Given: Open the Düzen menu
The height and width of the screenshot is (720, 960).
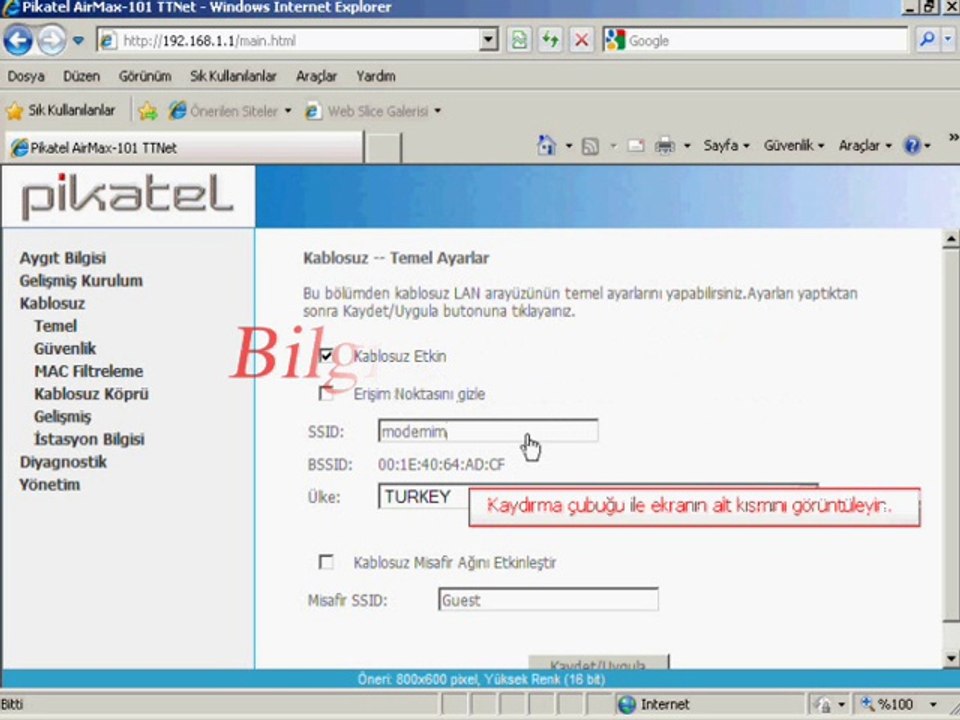Looking at the screenshot, I should click(x=81, y=77).
